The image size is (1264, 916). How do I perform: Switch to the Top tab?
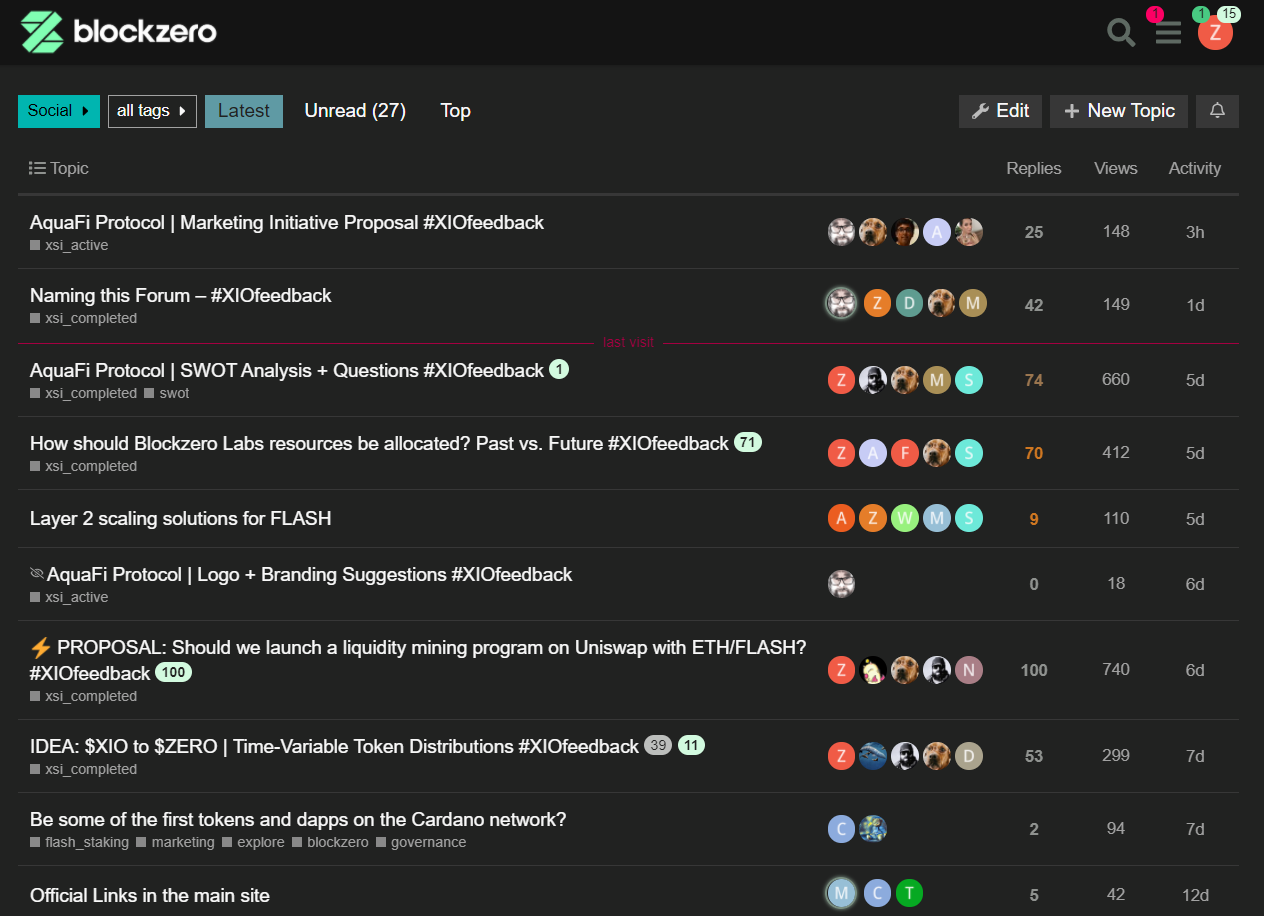(x=455, y=111)
